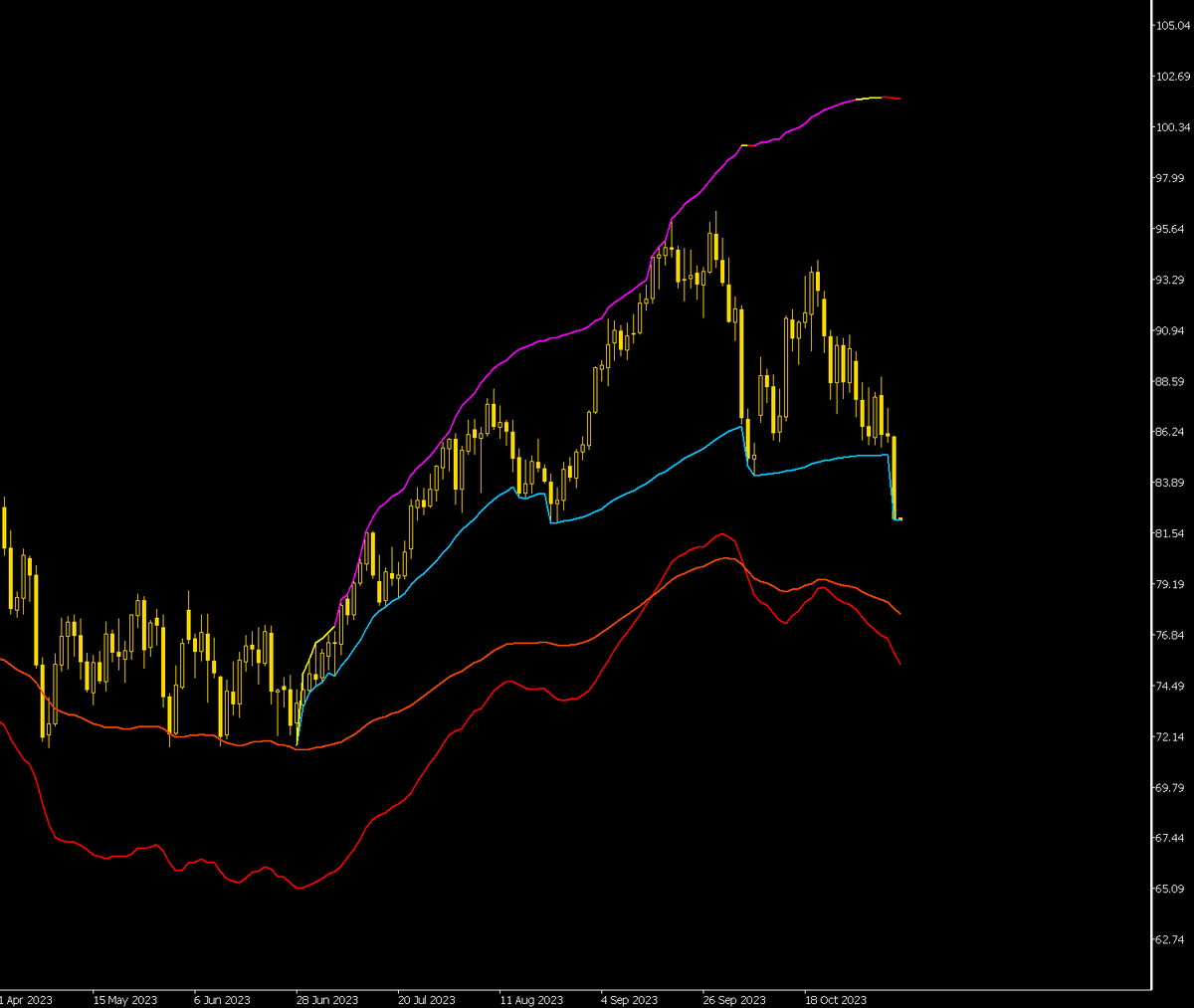Image resolution: width=1194 pixels, height=1008 pixels.
Task: Click the 90.94 price axis label
Action: point(1170,330)
